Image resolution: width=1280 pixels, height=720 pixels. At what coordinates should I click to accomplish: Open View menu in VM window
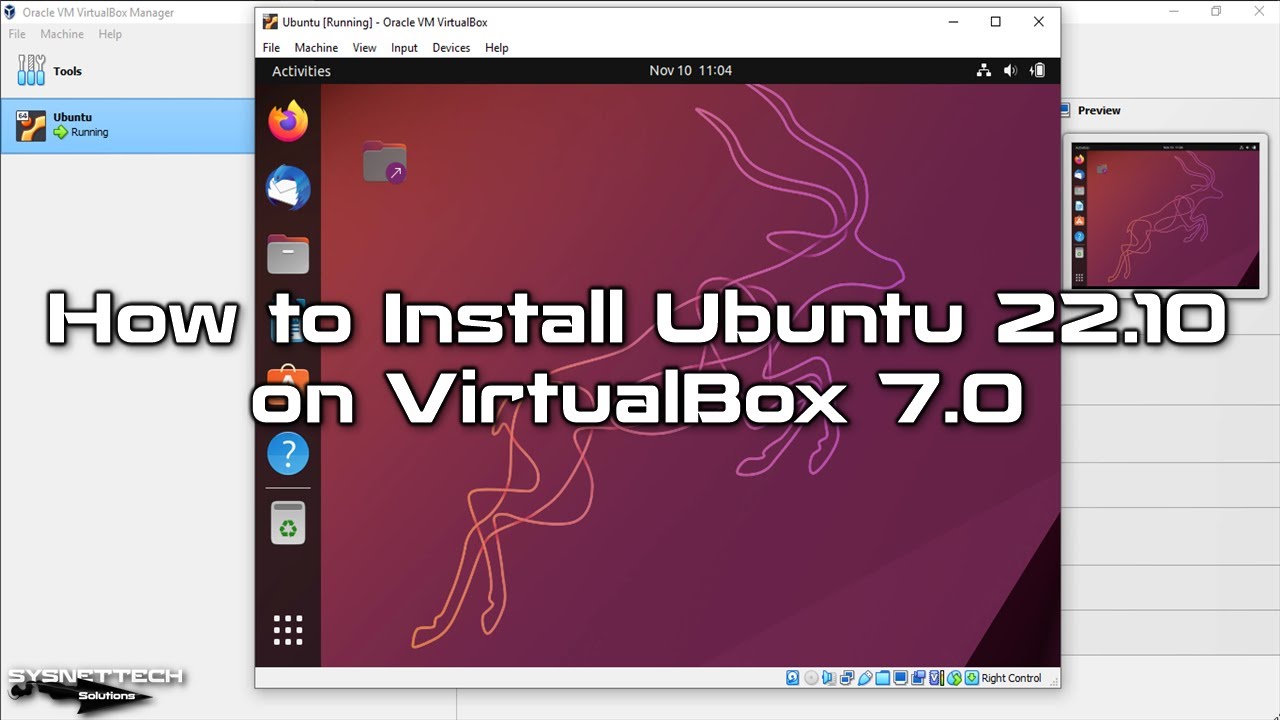tap(364, 47)
